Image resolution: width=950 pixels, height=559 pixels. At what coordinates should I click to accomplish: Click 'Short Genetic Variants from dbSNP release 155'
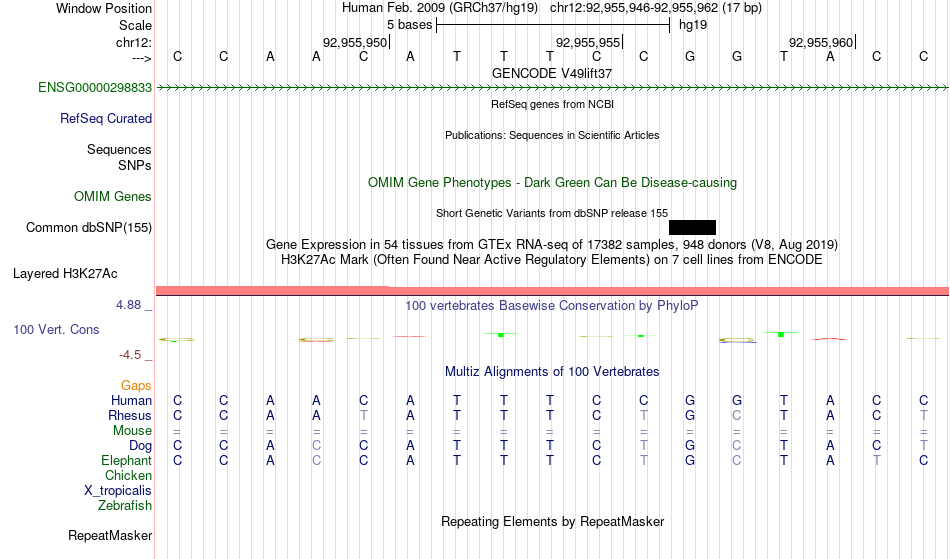tap(552, 213)
